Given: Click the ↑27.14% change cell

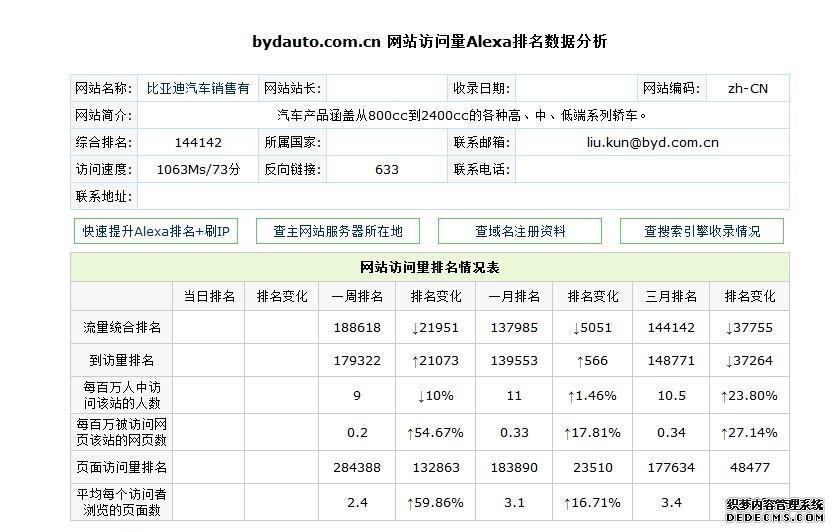Looking at the screenshot, I should (x=749, y=432).
